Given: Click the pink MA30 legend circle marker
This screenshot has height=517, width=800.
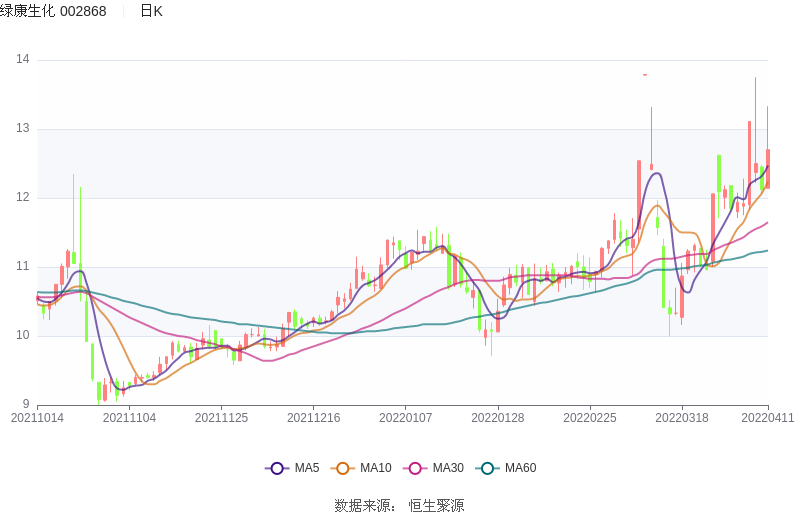Looking at the screenshot, I should (x=415, y=468).
